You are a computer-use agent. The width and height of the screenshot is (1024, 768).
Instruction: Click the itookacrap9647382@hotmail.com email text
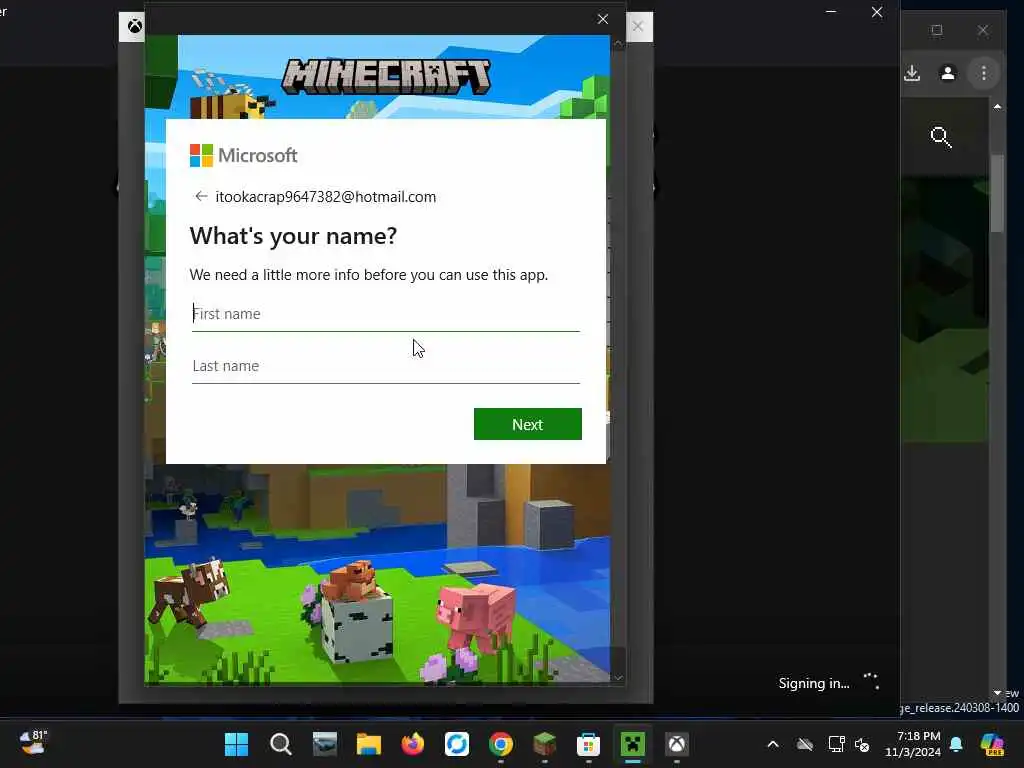point(326,197)
